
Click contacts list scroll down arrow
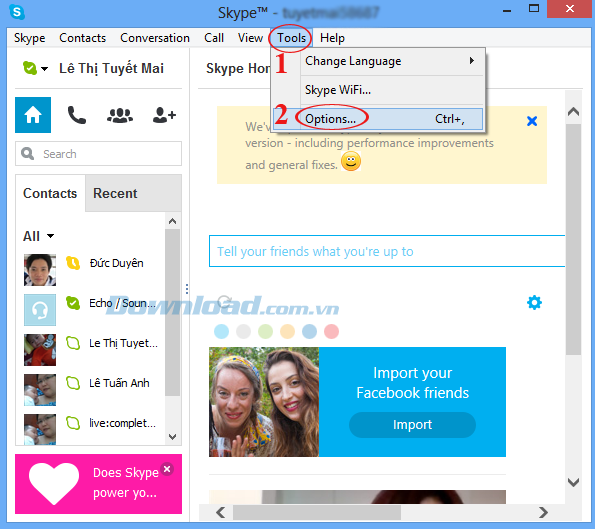pyautogui.click(x=172, y=436)
